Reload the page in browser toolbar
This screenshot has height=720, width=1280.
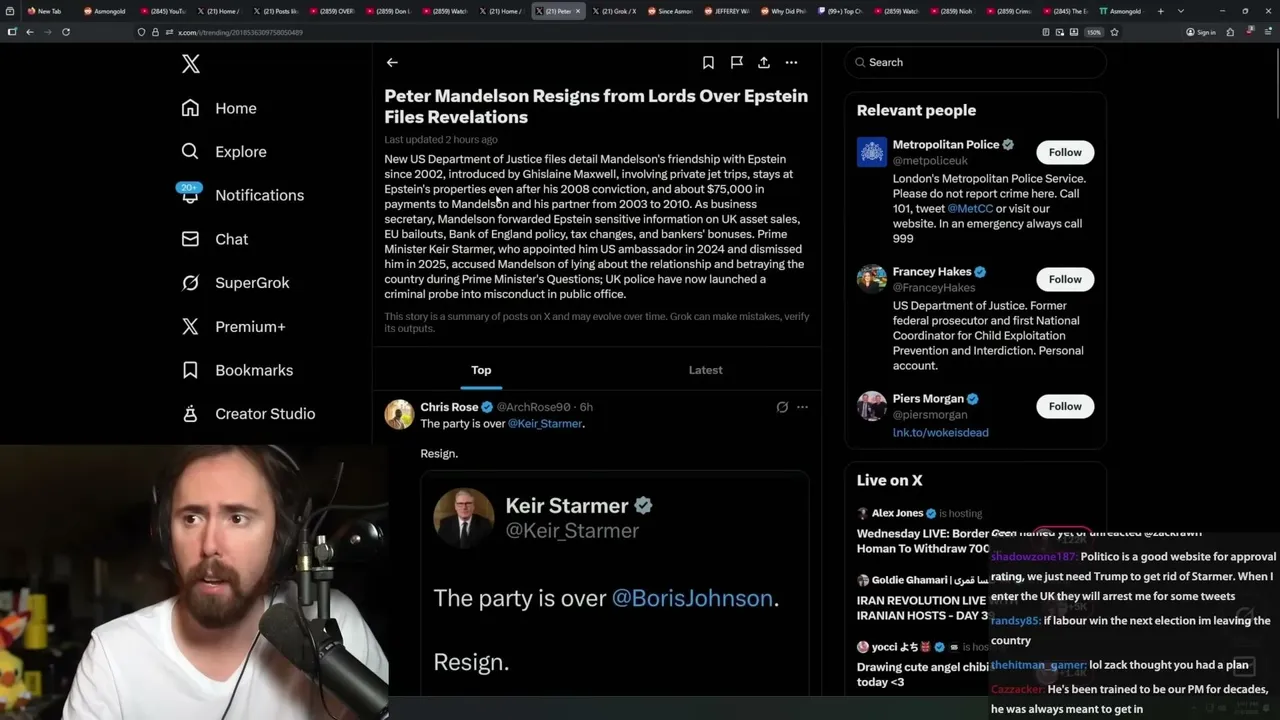click(66, 32)
